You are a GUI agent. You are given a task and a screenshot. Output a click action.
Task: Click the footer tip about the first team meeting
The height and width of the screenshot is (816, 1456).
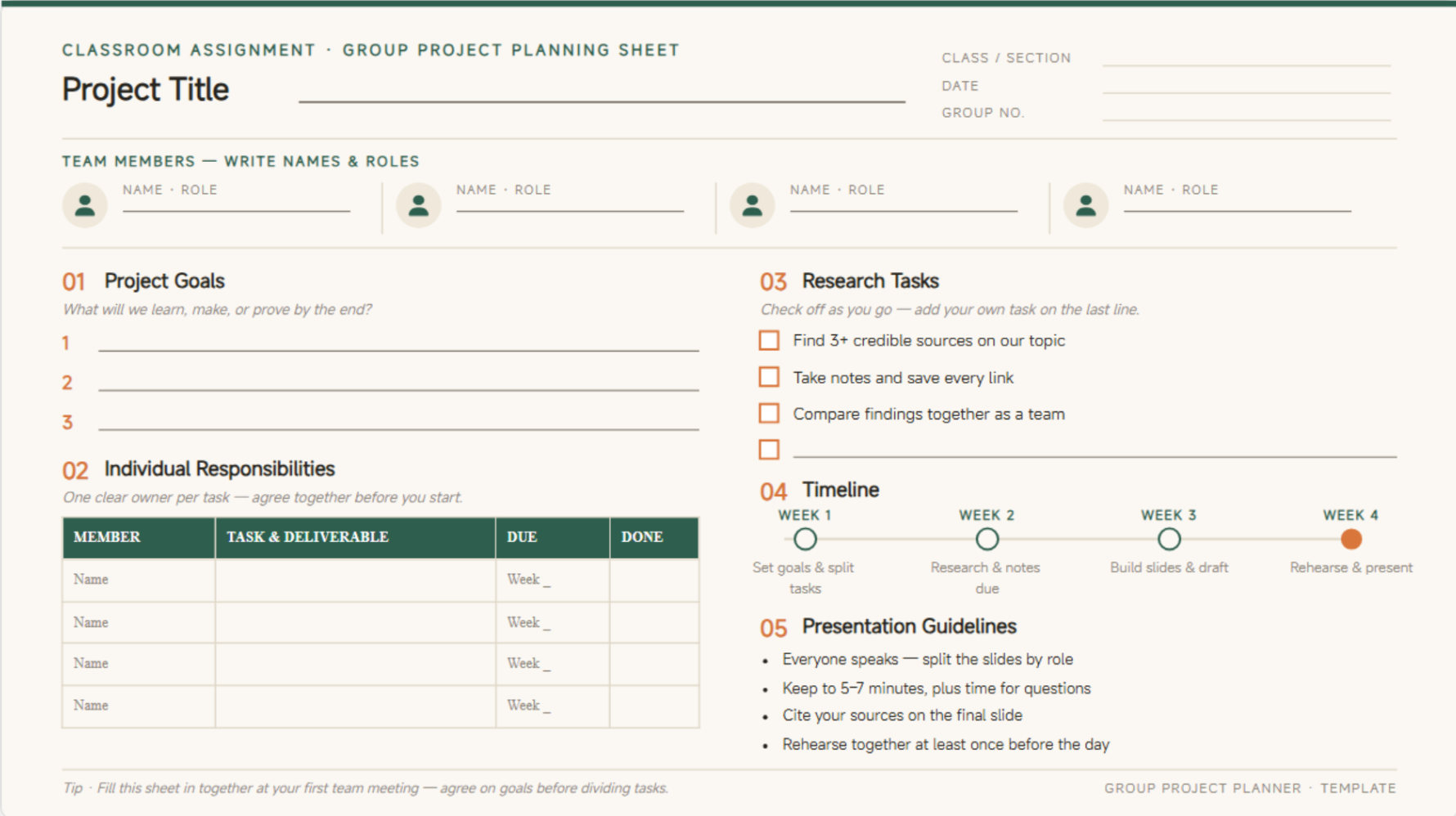(366, 788)
